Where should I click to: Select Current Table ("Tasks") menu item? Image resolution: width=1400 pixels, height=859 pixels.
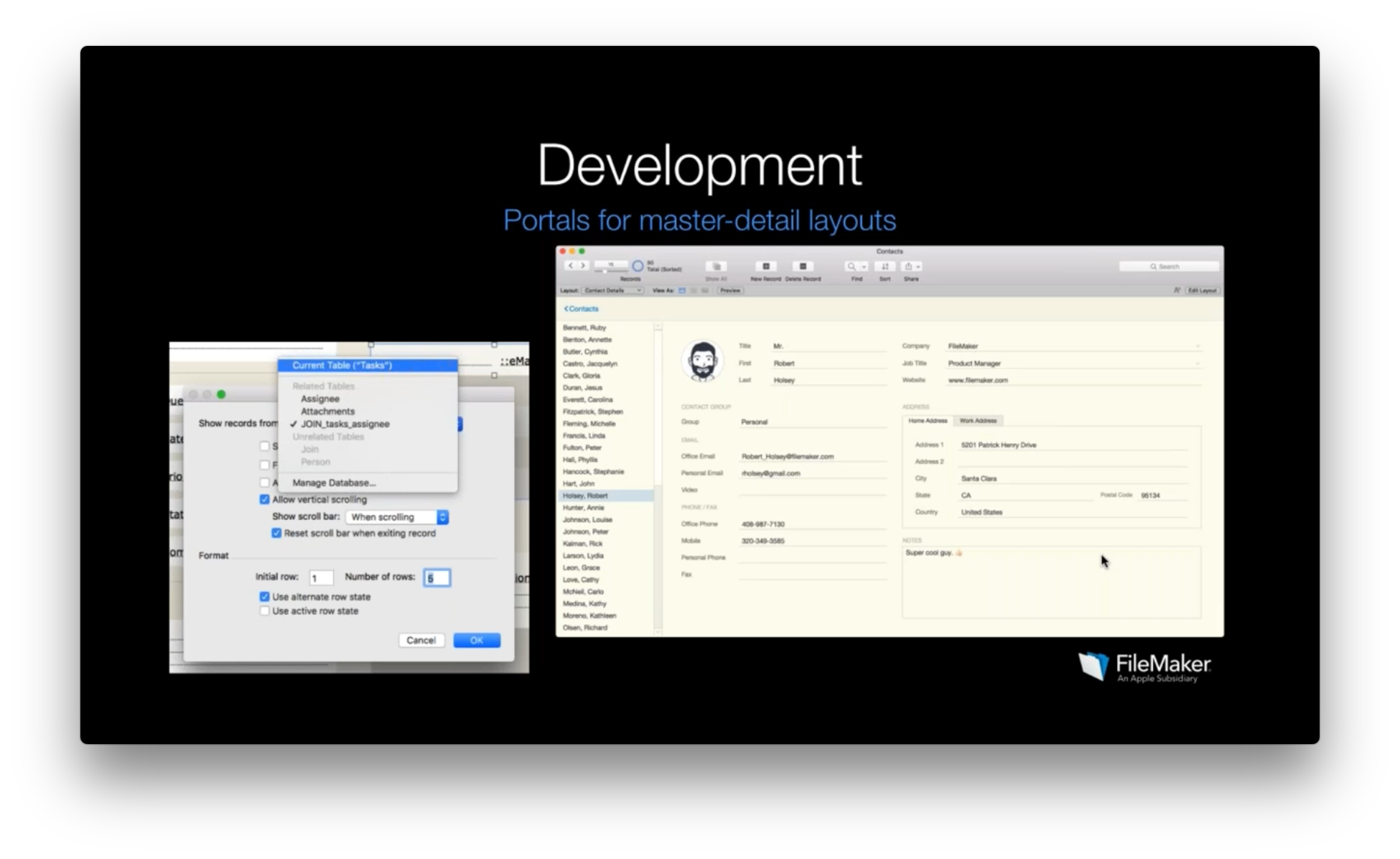pos(368,365)
